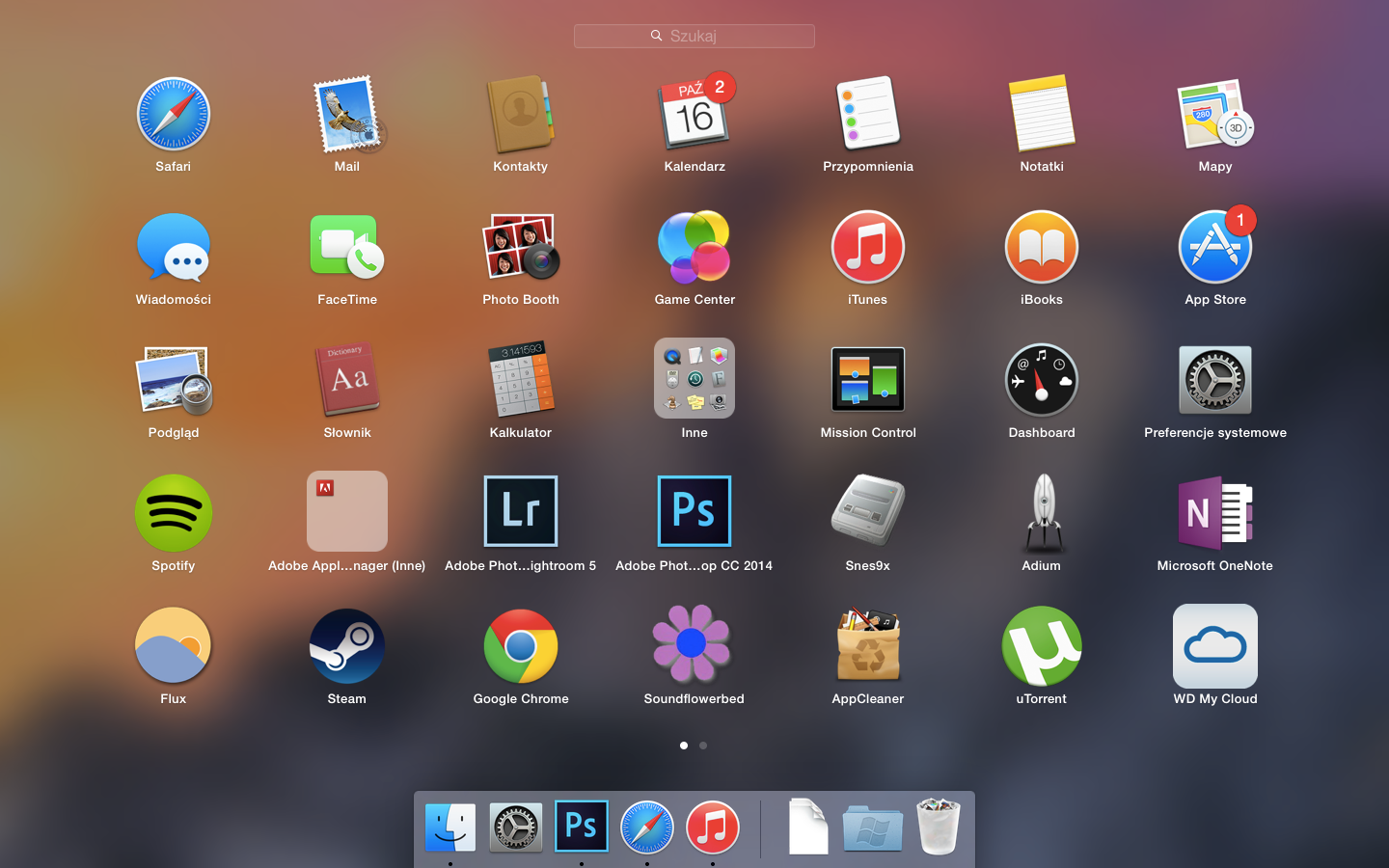Image resolution: width=1389 pixels, height=868 pixels.
Task: Open the iBooks app
Action: [x=1042, y=248]
